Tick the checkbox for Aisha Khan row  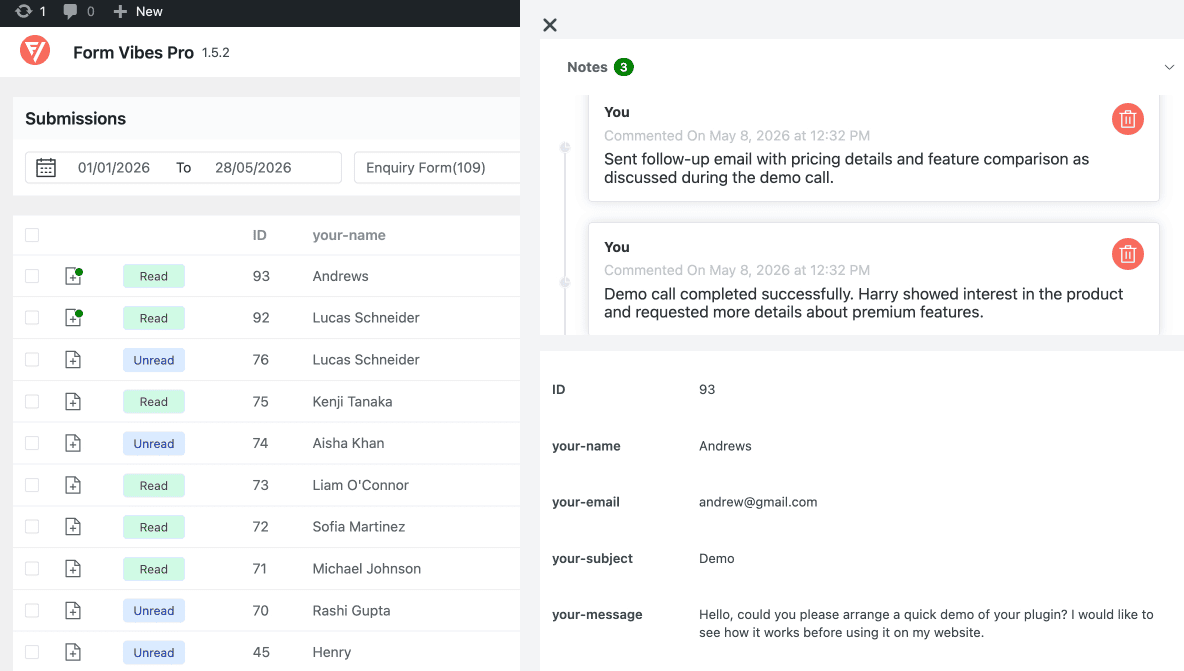[x=32, y=443]
